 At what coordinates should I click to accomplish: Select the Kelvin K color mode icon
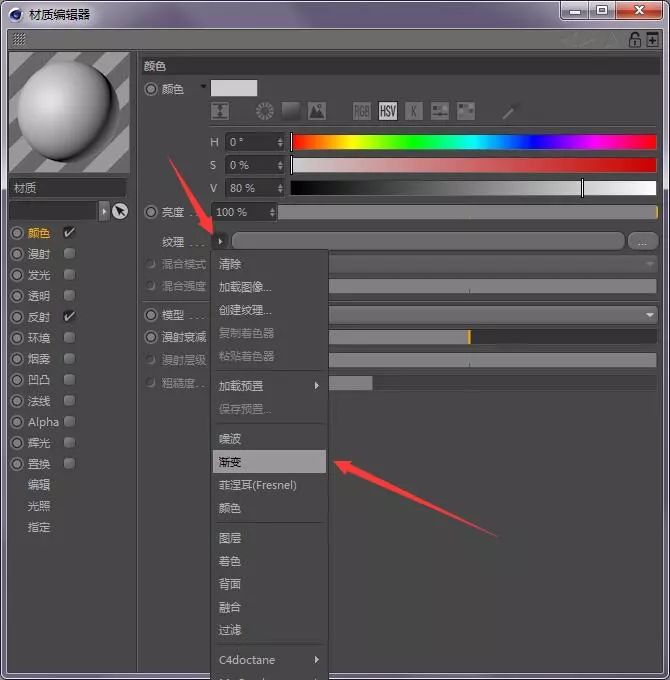pos(414,111)
